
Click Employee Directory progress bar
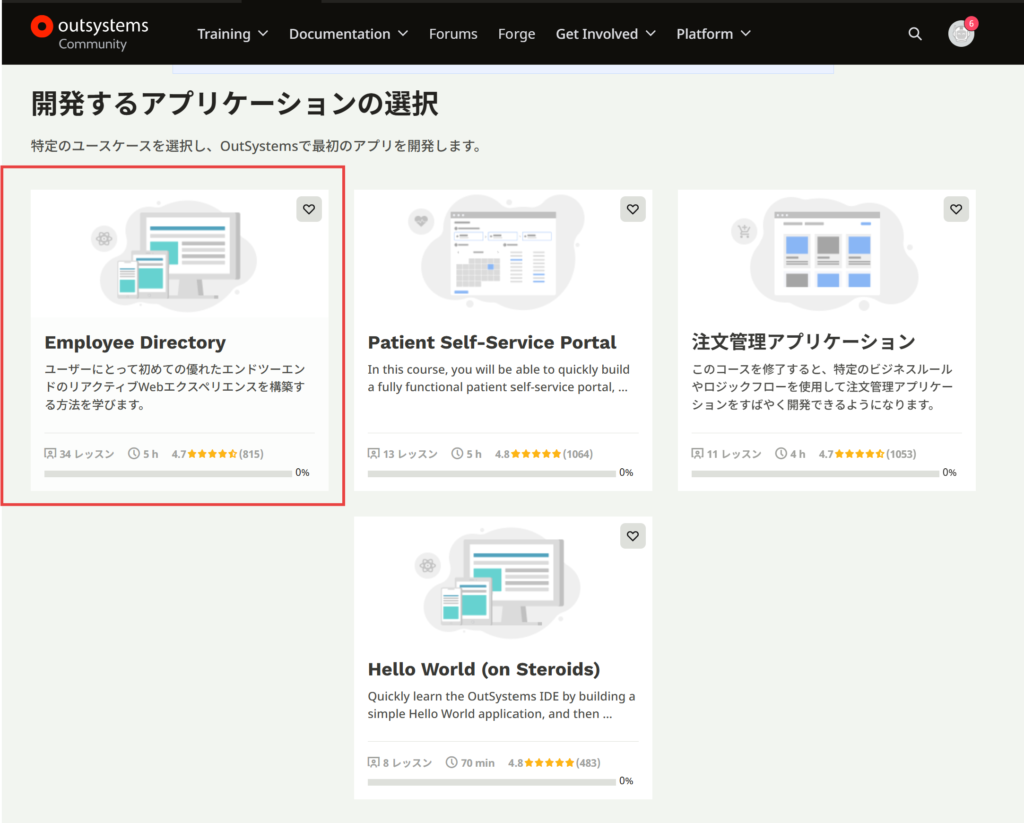pos(168,473)
